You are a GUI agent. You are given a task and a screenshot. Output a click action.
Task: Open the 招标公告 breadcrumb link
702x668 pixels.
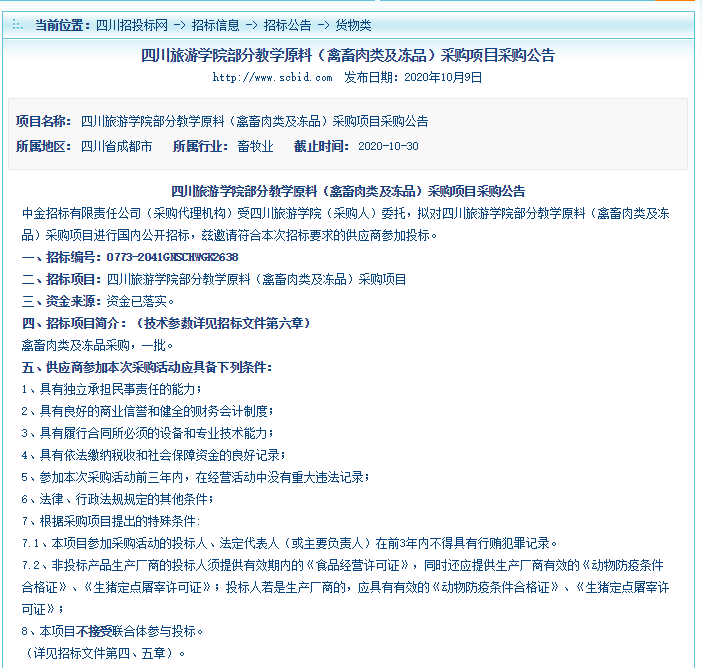pyautogui.click(x=287, y=26)
